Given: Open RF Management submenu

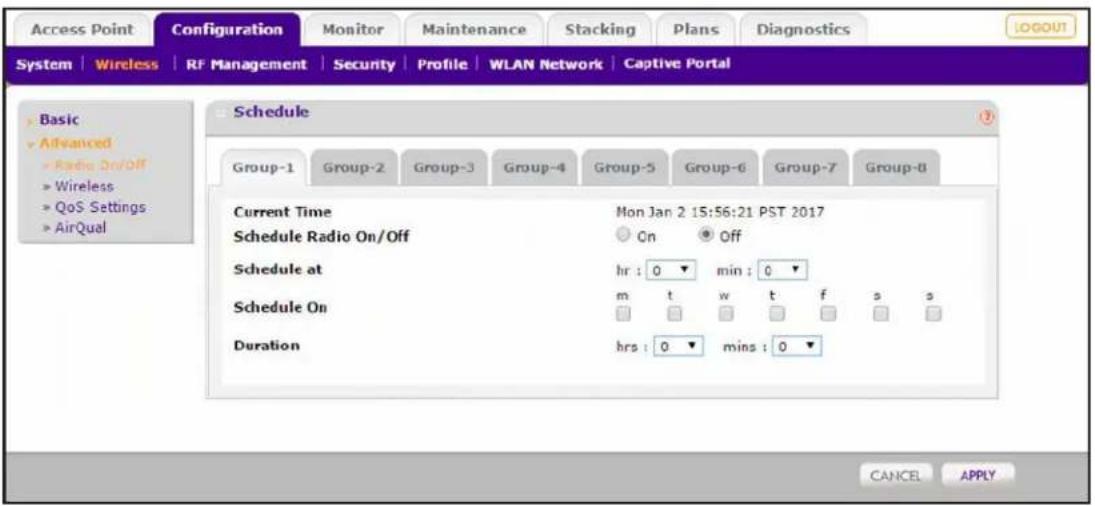Looking at the screenshot, I should [x=247, y=65].
